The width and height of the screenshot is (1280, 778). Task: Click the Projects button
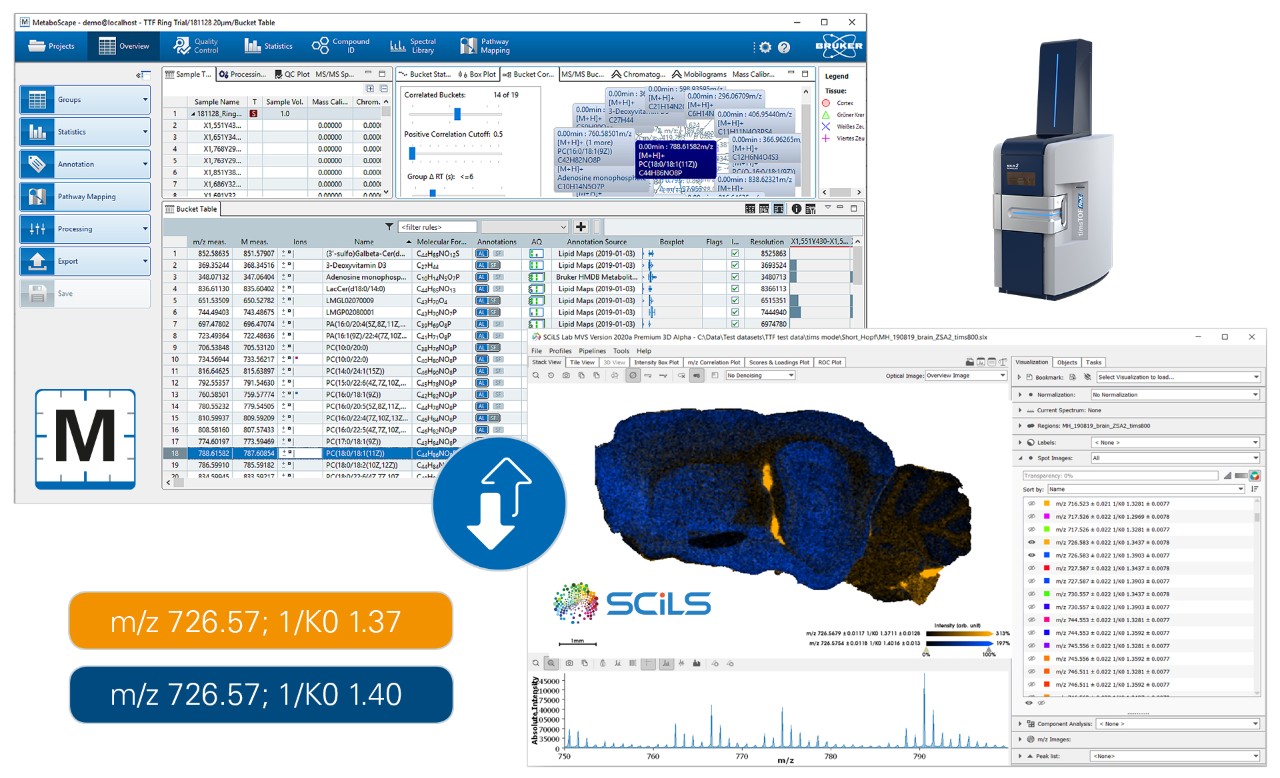coord(52,46)
